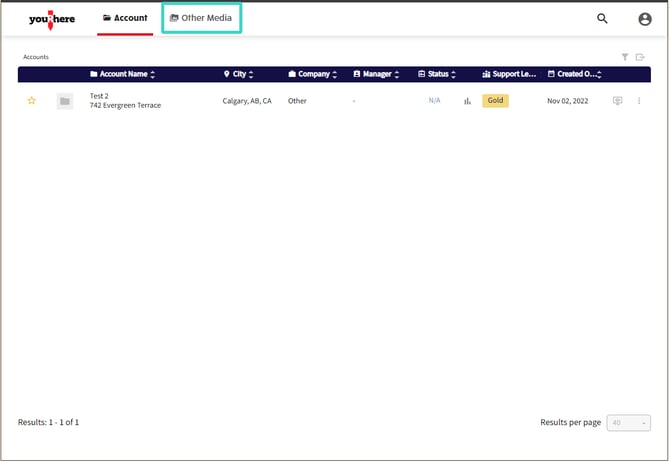670x462 pixels.
Task: Expand the Results per page dropdown
Action: coord(630,423)
